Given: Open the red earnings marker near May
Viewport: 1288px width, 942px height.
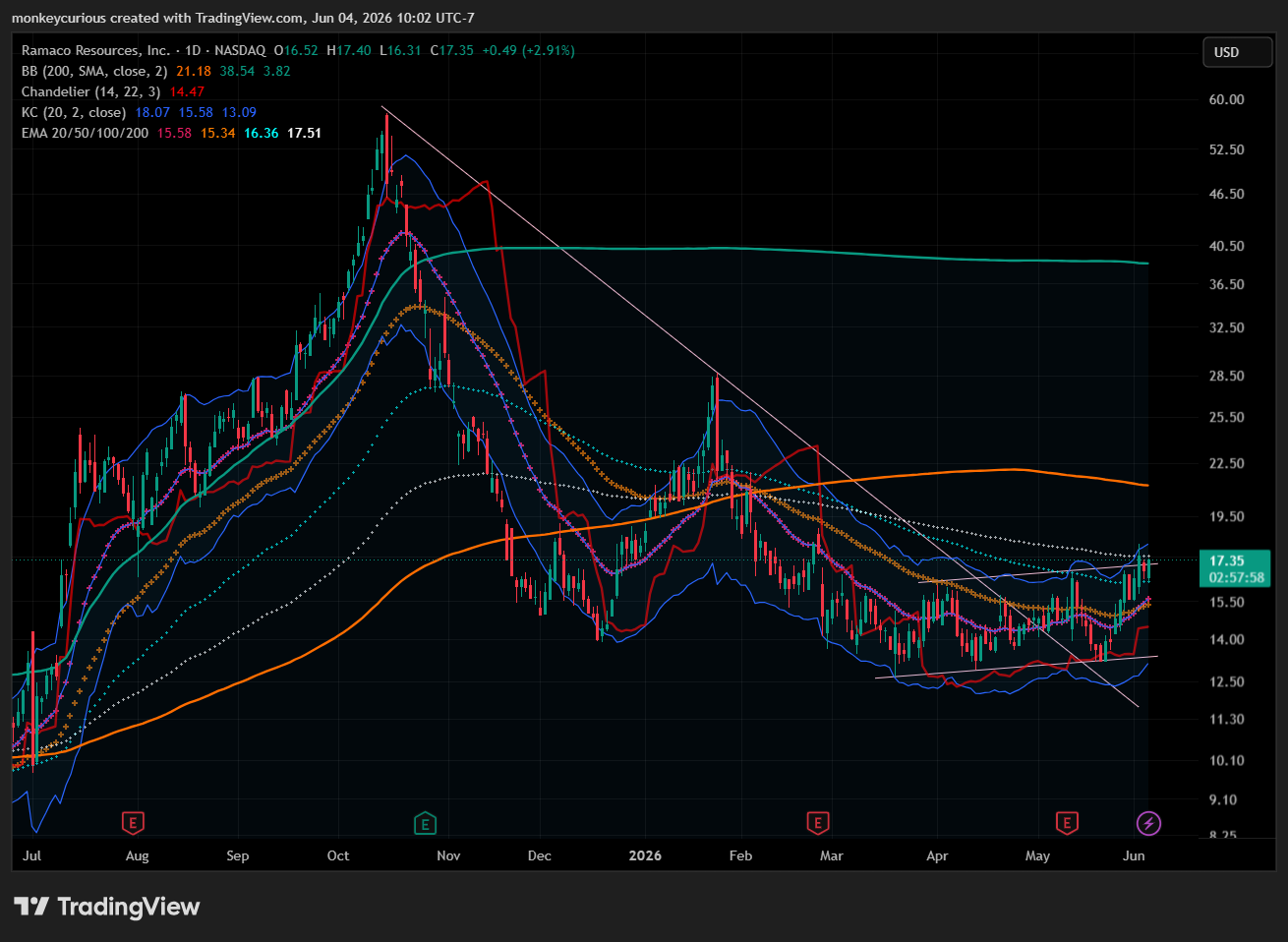Looking at the screenshot, I should [1067, 823].
